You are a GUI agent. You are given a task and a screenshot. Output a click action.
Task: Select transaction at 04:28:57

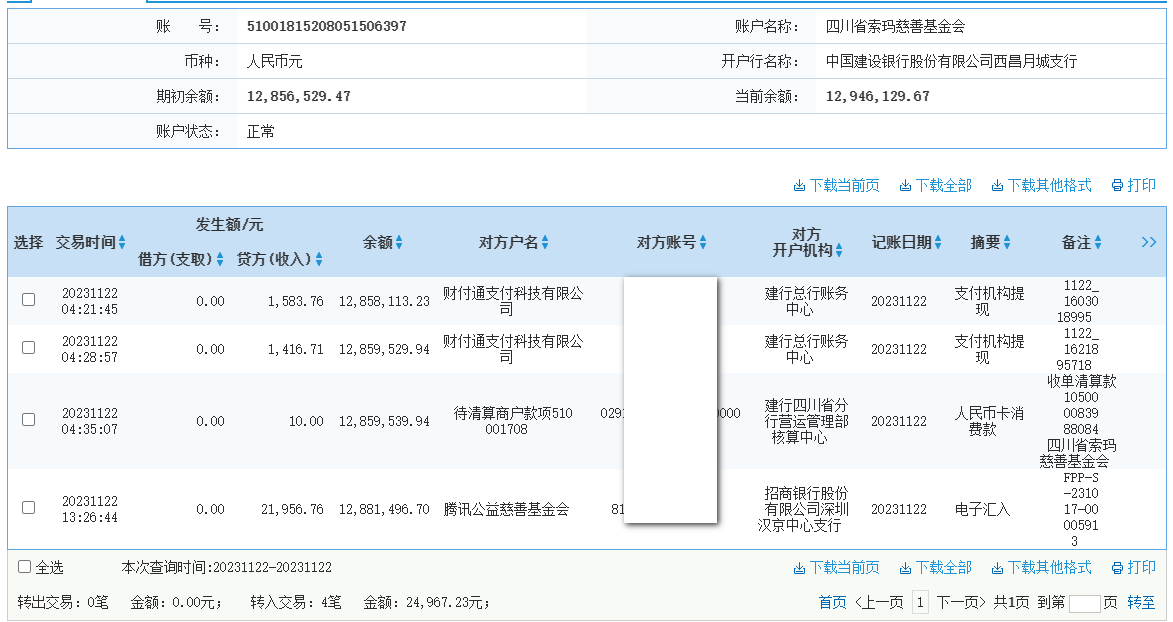28,347
